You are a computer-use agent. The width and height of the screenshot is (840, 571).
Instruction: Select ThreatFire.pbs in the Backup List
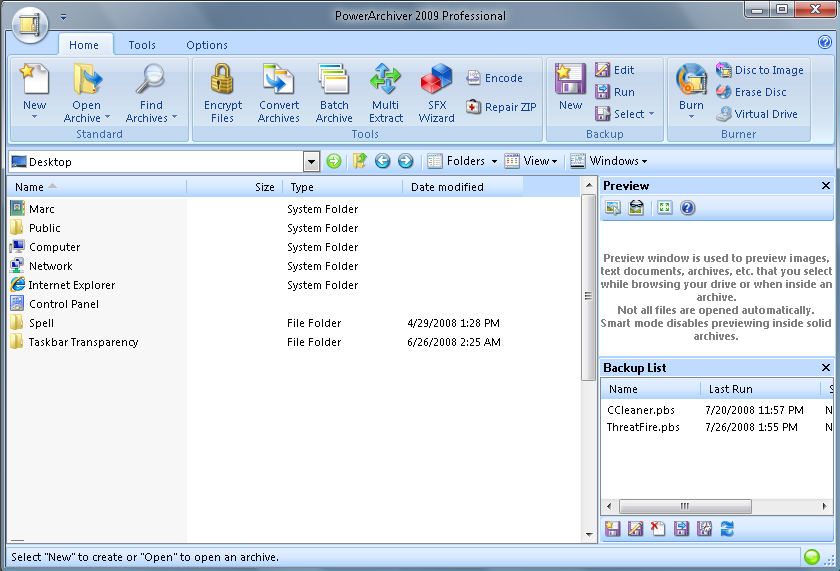[643, 427]
